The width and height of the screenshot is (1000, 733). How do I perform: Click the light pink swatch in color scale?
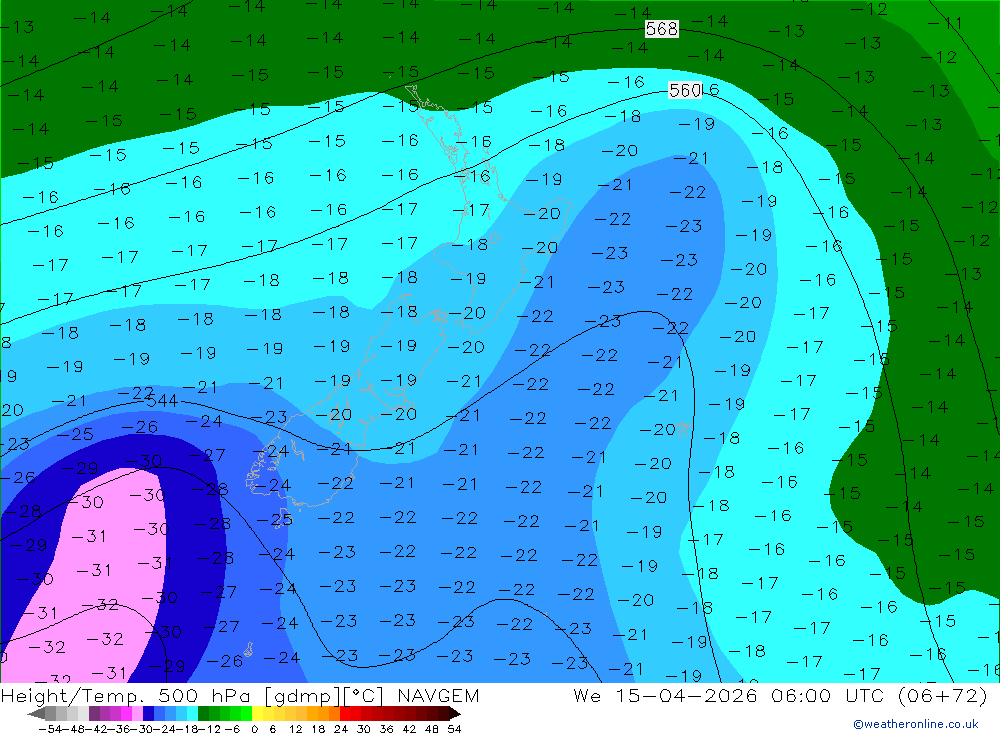[137, 714]
